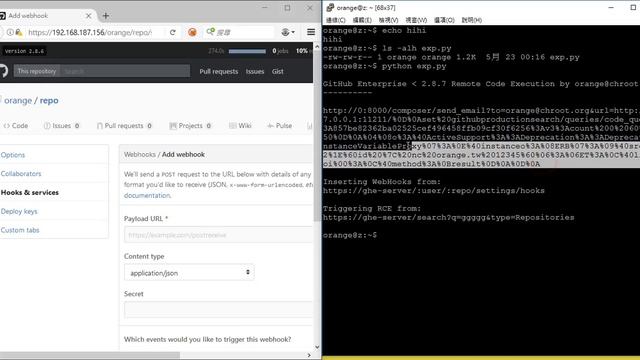Open terminal menu 檢視(V)
Screen dimensions: 640x360
click(388, 20)
